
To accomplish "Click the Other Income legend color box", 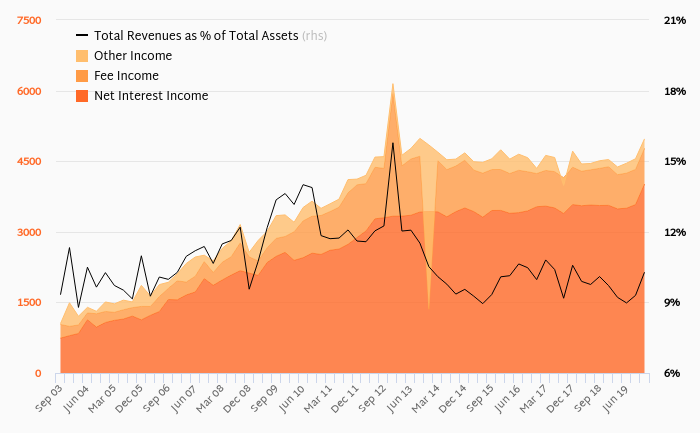I will (82, 56).
